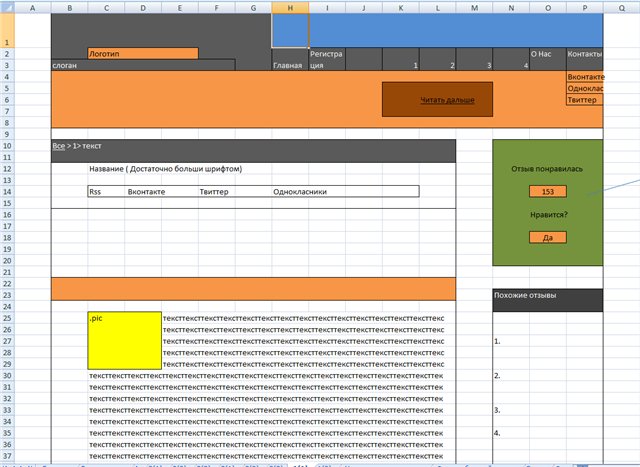This screenshot has width=640, height=467.
Task: Click list item 1. under Похожие отзывы
Action: point(497,341)
